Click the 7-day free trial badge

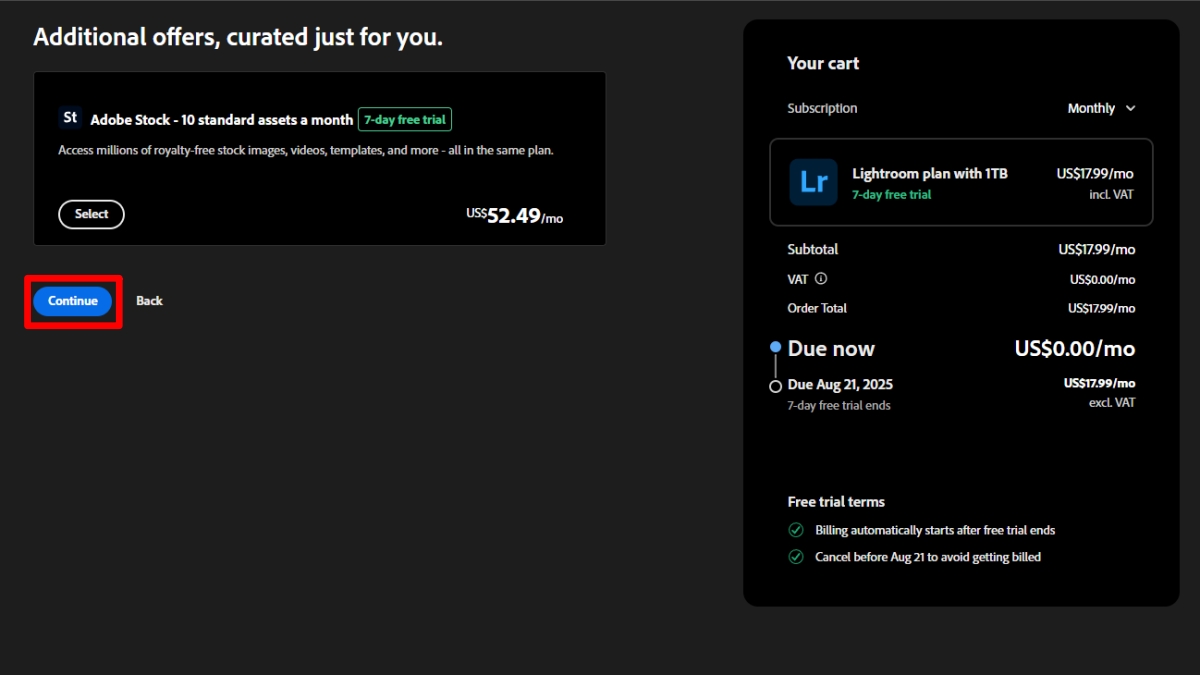[x=405, y=120]
